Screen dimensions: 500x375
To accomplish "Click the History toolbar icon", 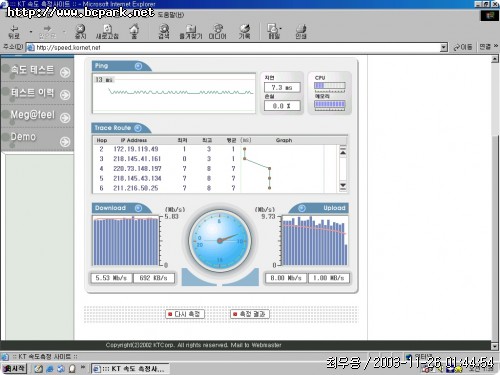I will click(244, 32).
